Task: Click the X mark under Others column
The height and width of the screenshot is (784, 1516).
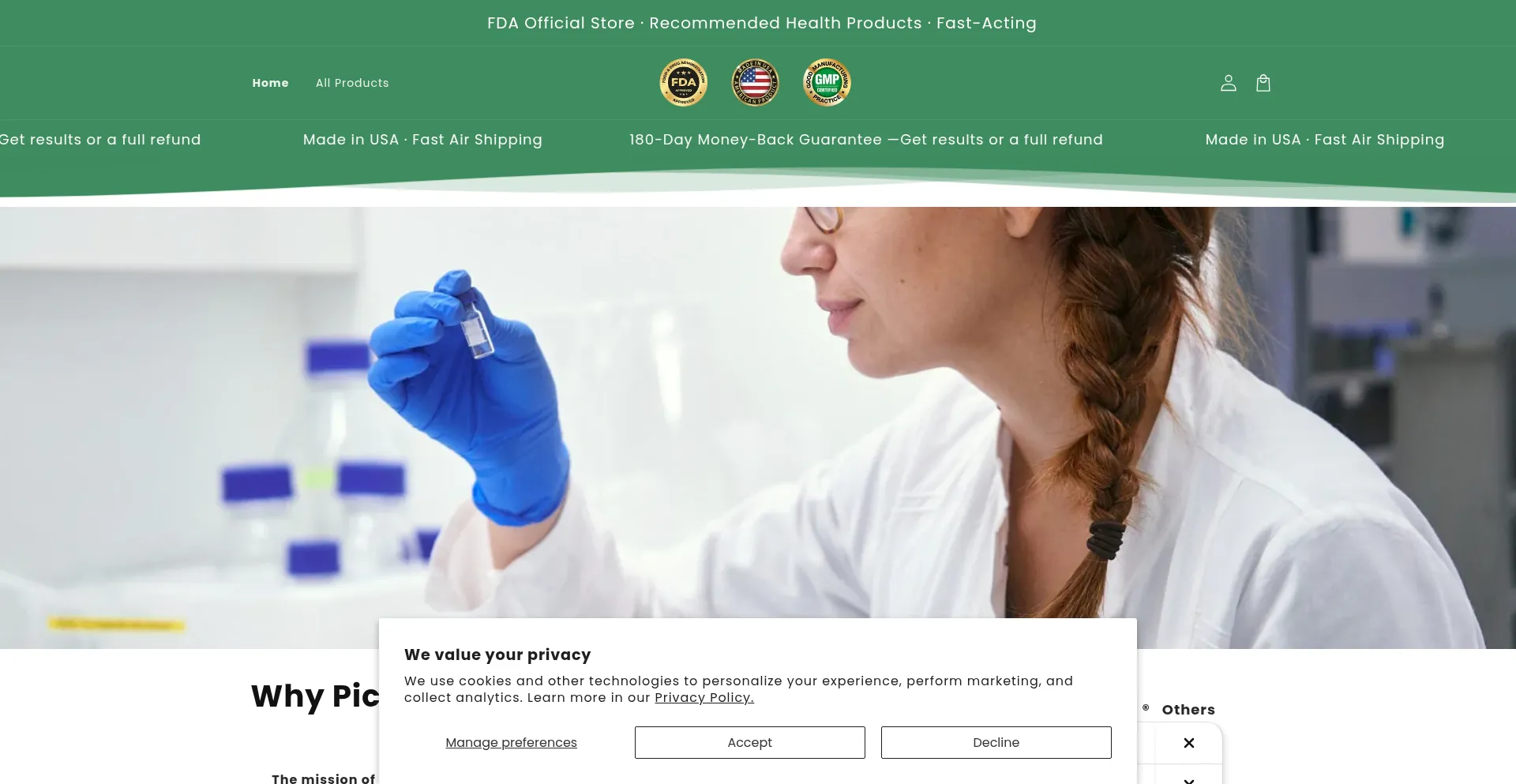Action: (1189, 743)
